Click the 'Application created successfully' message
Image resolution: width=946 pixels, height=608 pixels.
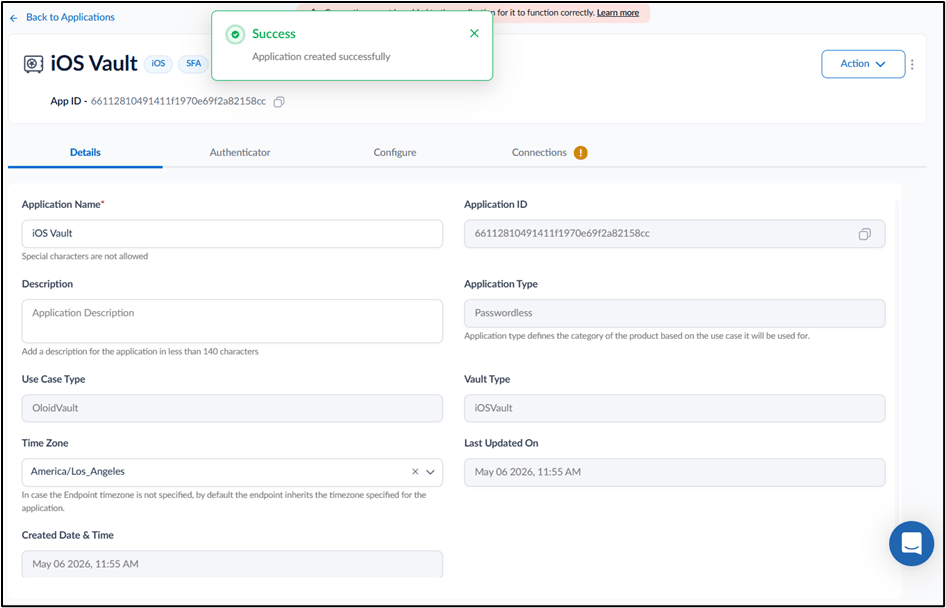click(x=321, y=57)
